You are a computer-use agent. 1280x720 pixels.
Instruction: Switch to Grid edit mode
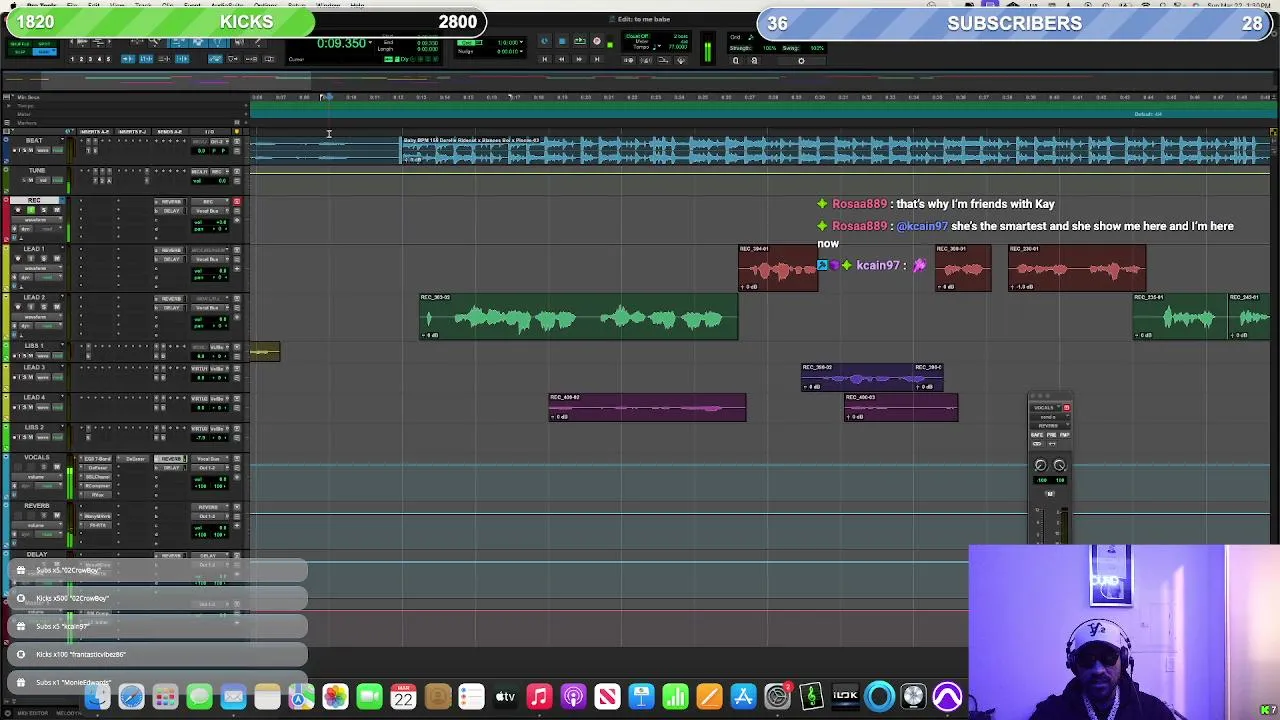[x=44, y=52]
